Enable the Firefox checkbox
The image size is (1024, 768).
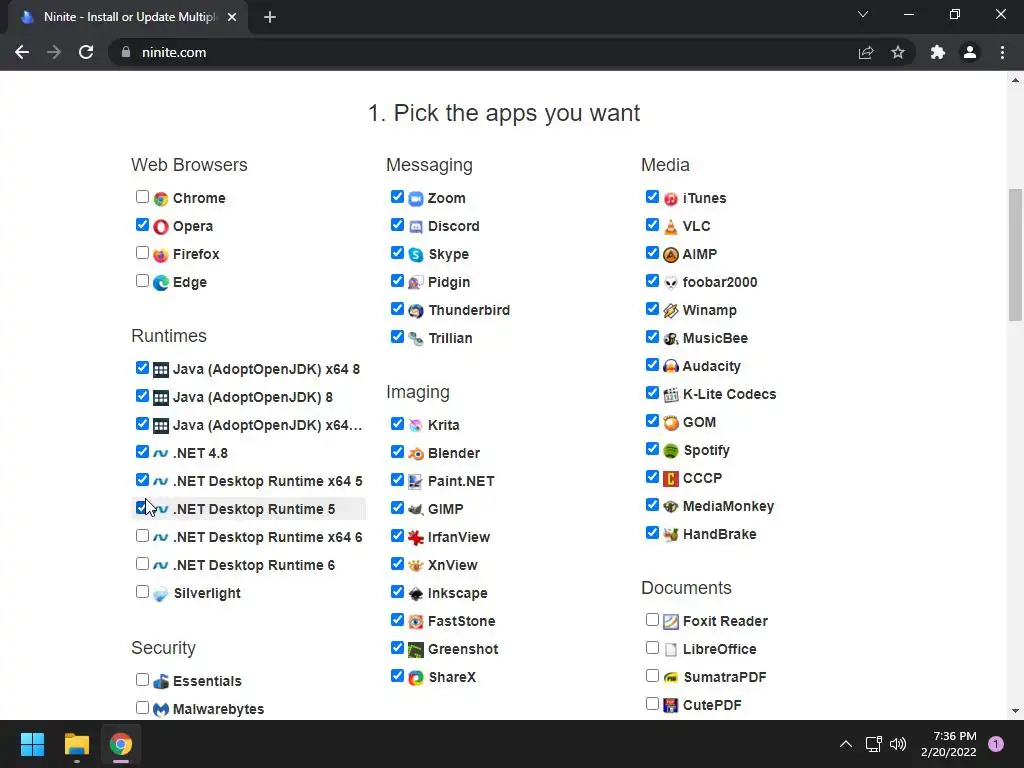coord(142,253)
